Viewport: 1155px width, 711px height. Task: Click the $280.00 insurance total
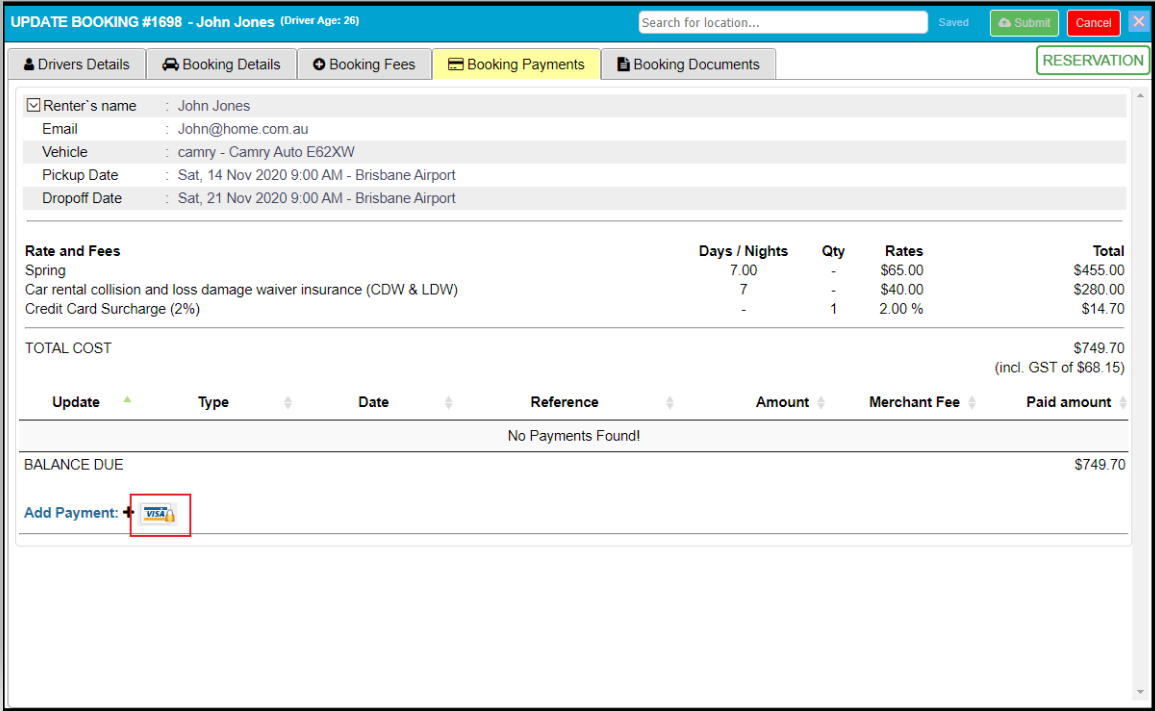tap(1098, 290)
